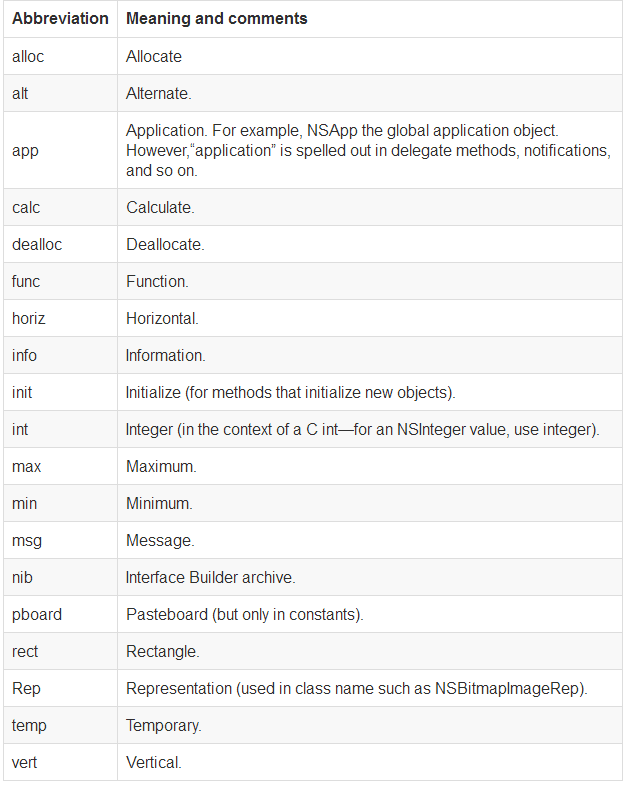The width and height of the screenshot is (626, 787).
Task: Select the "func" abbreviation cell
Action: pos(27,281)
